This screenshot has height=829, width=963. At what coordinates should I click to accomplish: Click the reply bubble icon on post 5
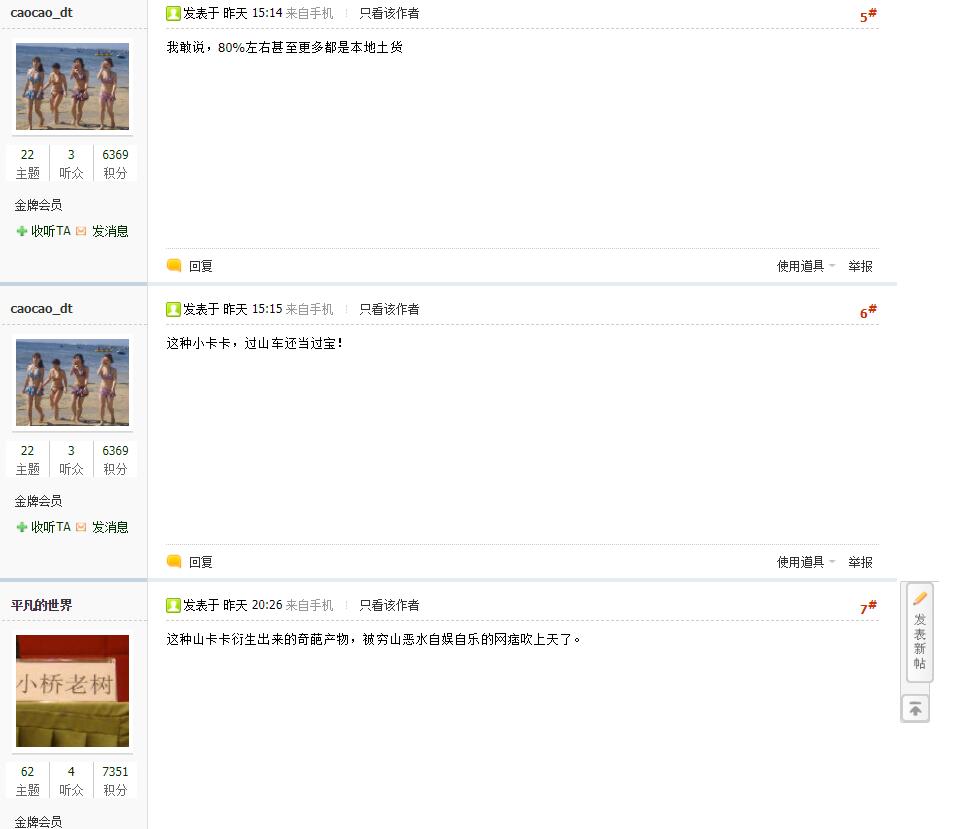(174, 265)
